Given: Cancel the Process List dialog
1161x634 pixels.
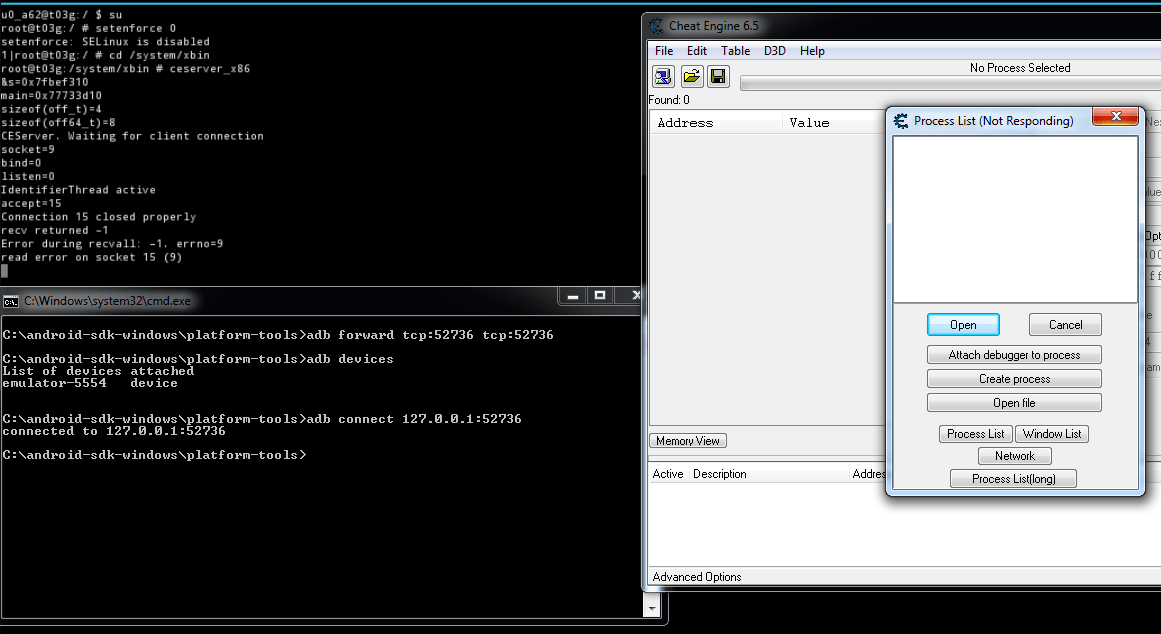Looking at the screenshot, I should 1064,324.
